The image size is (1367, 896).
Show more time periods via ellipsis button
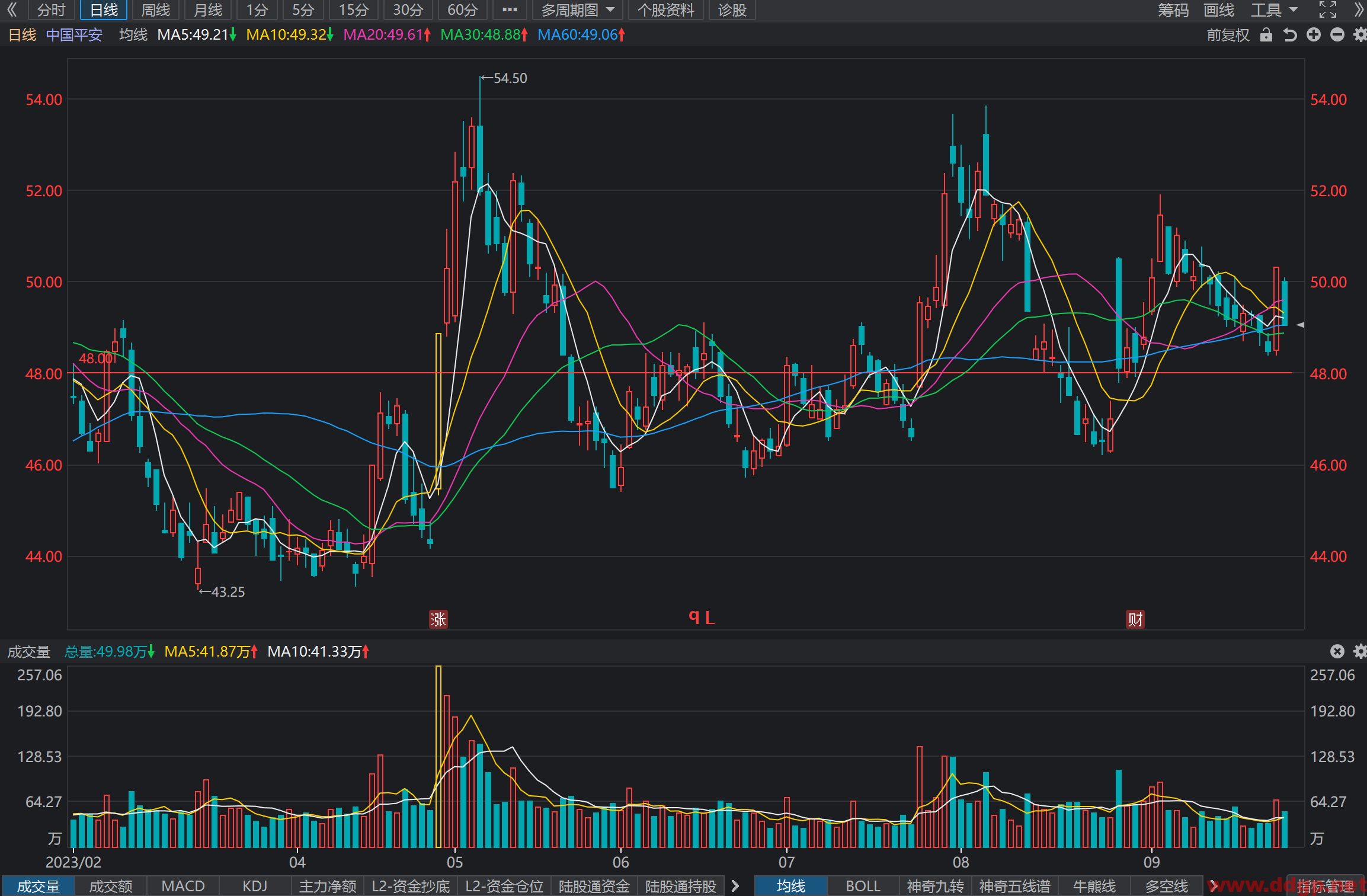tap(510, 10)
